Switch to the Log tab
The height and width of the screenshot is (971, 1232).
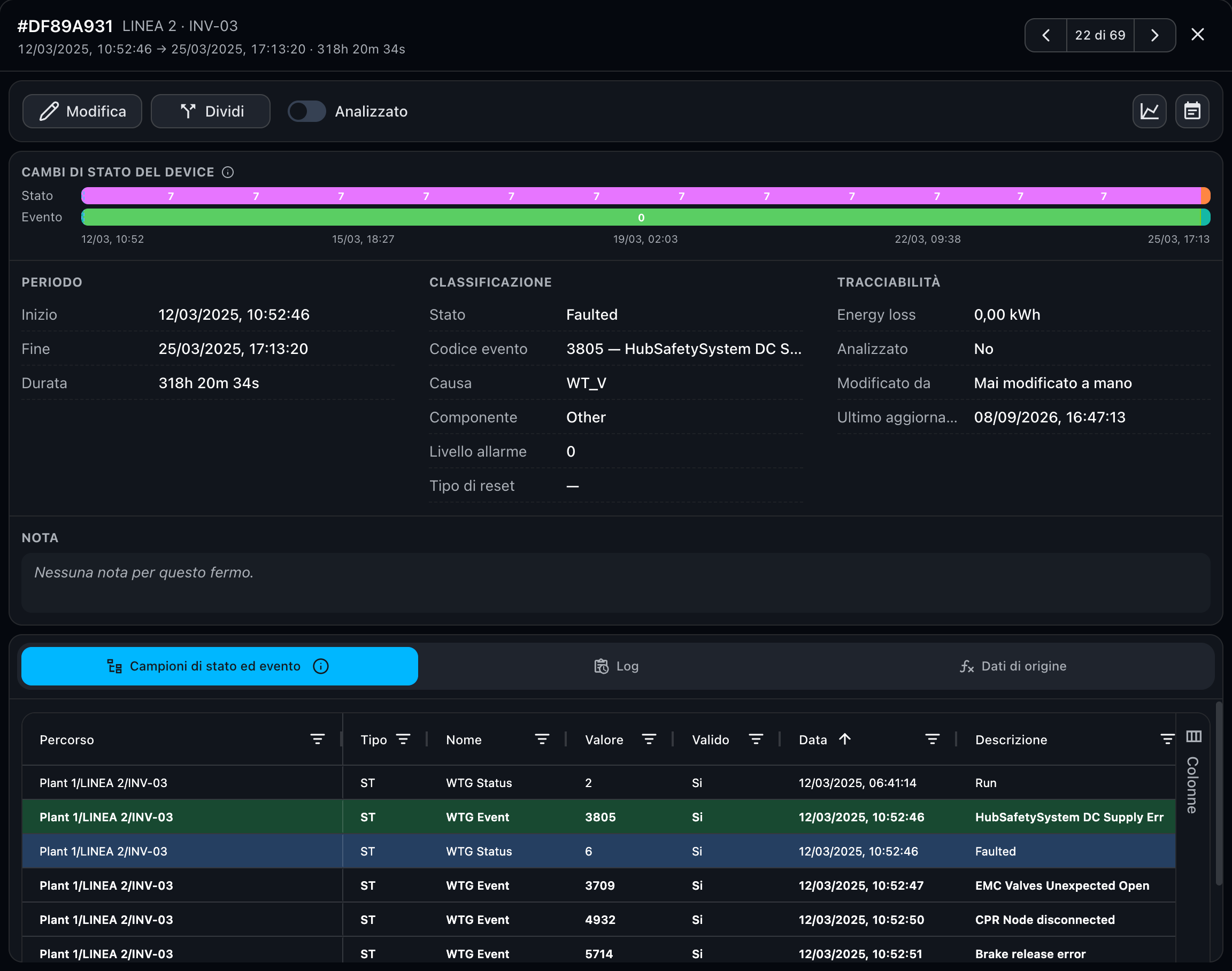(617, 666)
